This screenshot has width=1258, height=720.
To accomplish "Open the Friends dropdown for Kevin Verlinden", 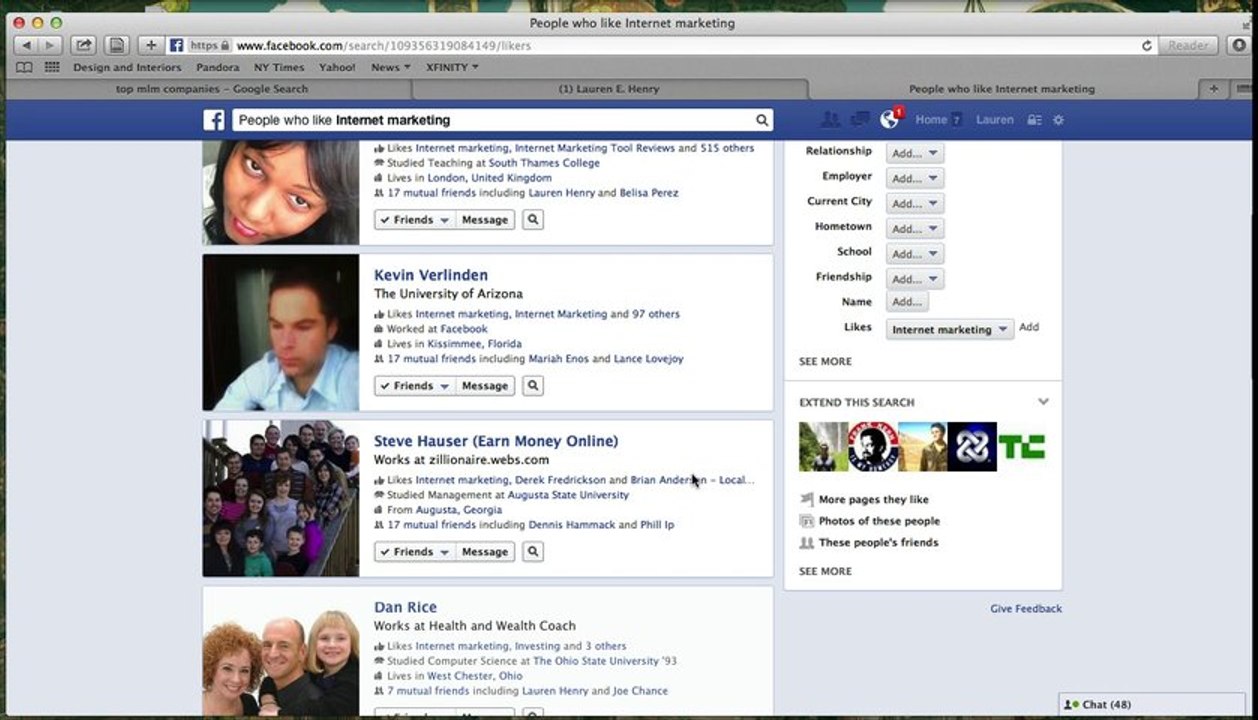I will [415, 386].
